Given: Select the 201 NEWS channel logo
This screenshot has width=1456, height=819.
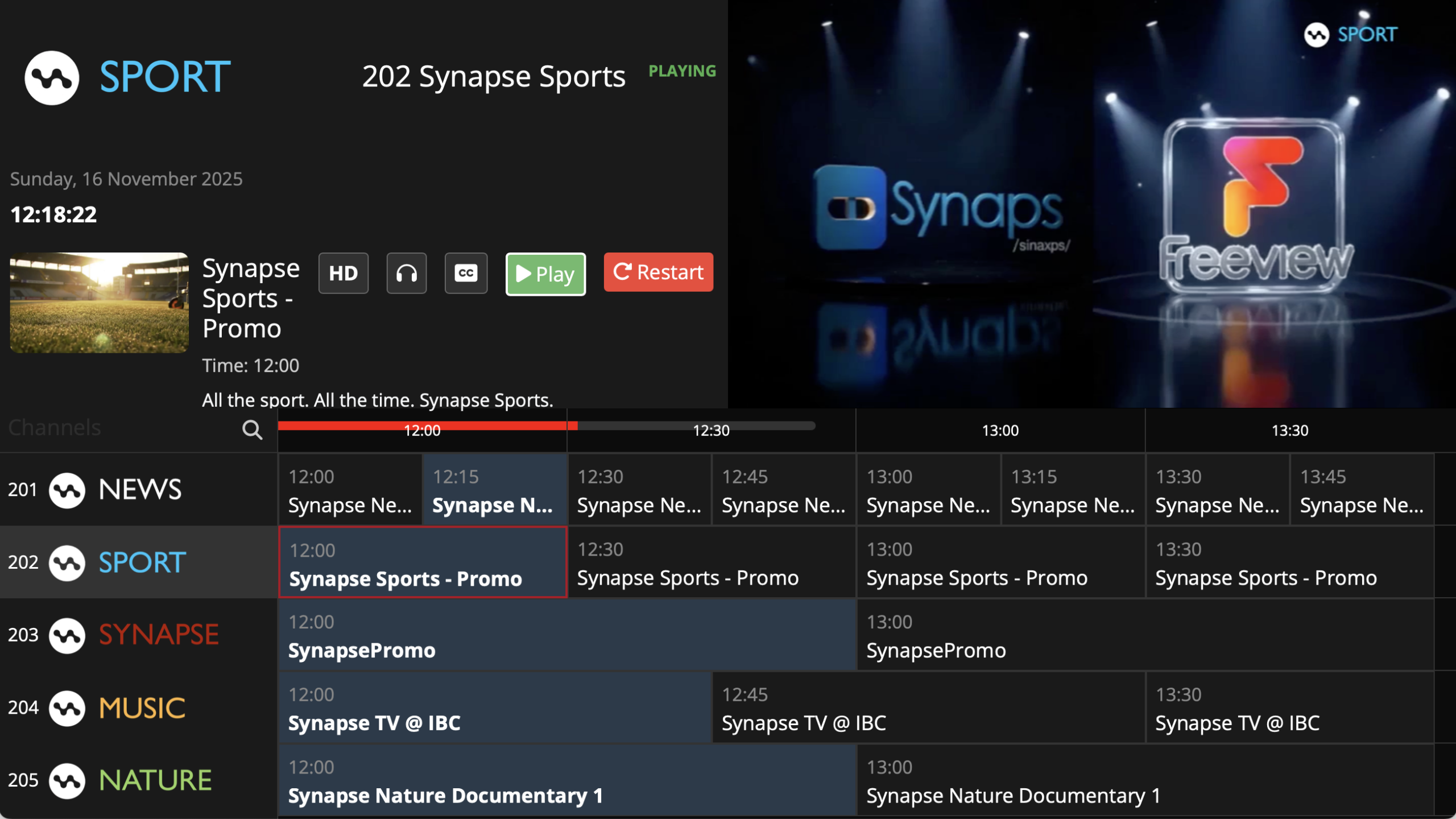Looking at the screenshot, I should [67, 490].
